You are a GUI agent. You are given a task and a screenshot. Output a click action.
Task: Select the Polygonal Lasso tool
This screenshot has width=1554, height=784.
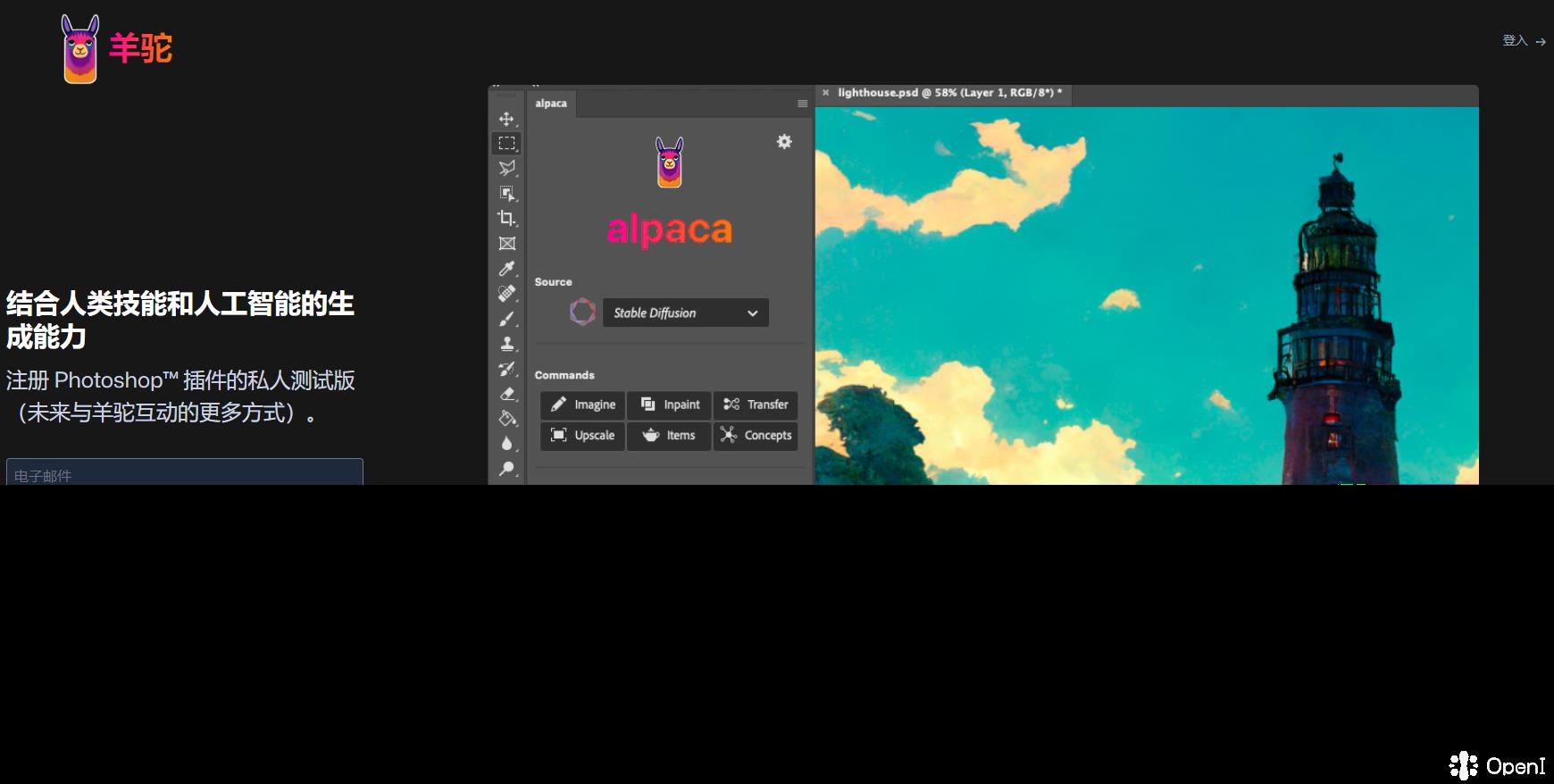506,168
